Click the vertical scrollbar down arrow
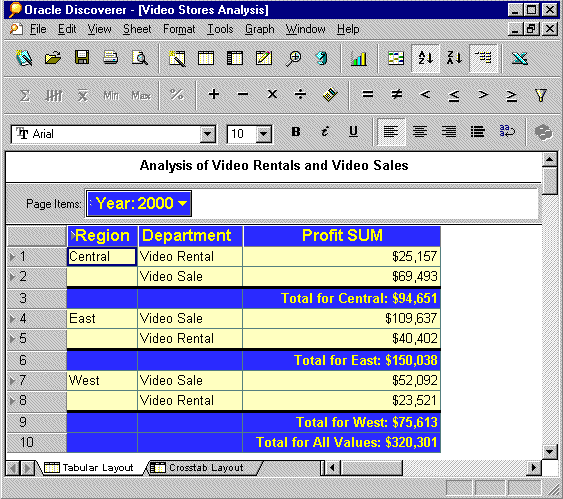The width and height of the screenshot is (563, 499). [549, 451]
